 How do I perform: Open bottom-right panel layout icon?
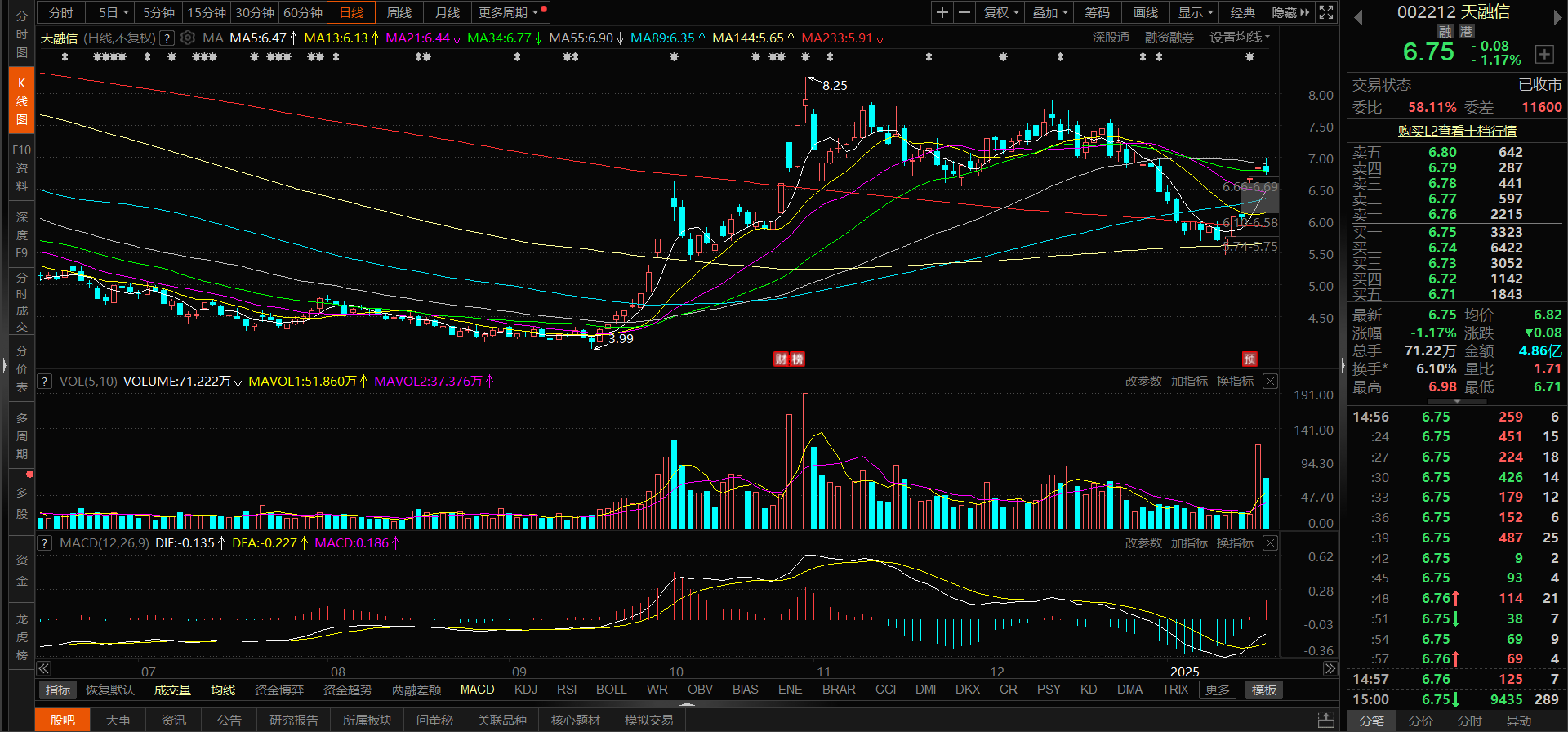click(1326, 720)
